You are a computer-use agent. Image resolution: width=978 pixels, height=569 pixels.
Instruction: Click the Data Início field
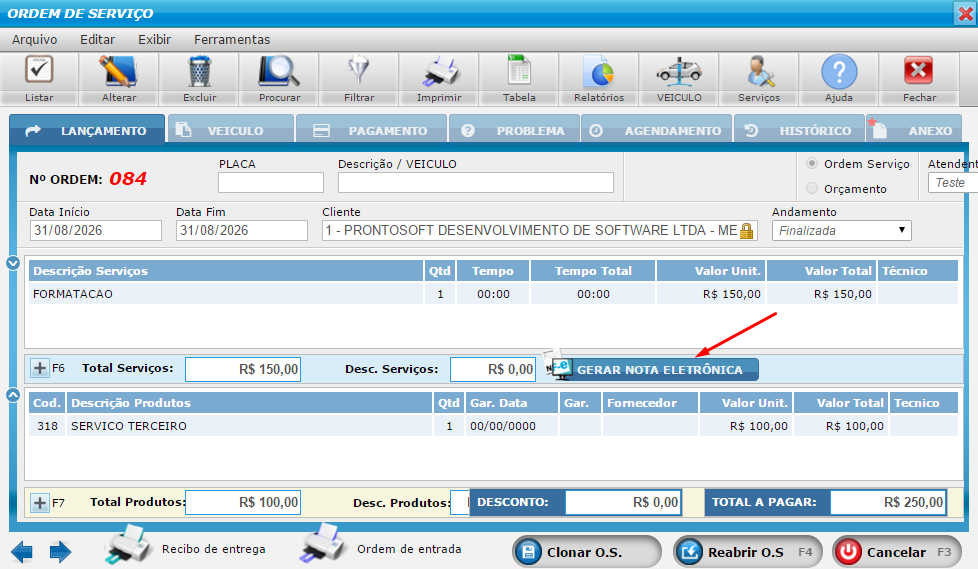(95, 230)
